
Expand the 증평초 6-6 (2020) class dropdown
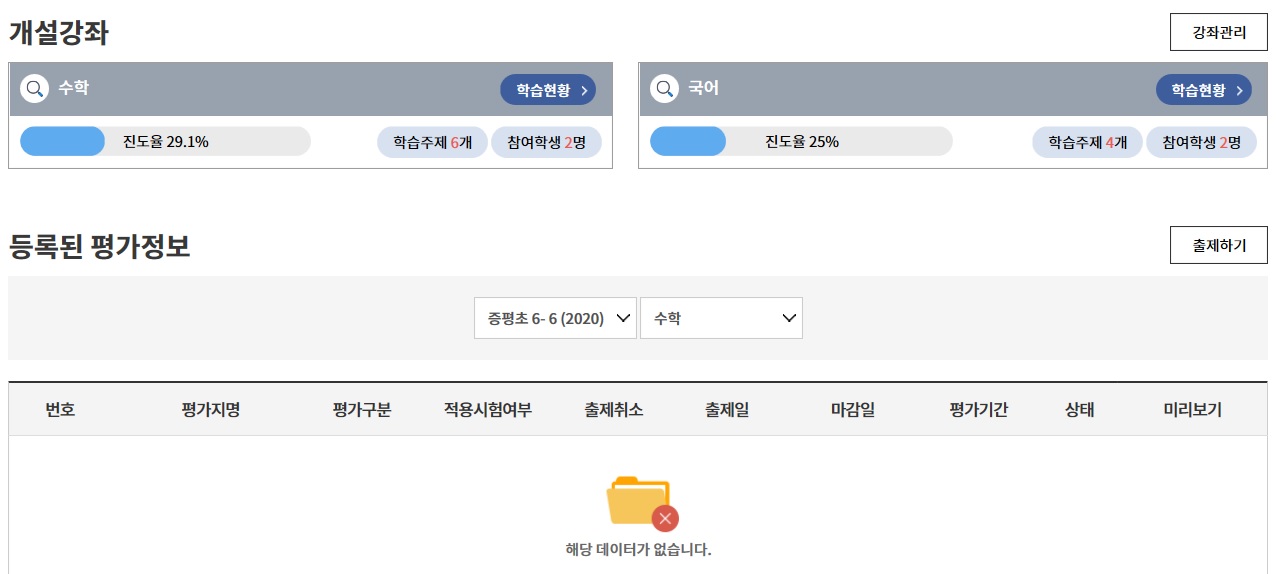tap(555, 318)
